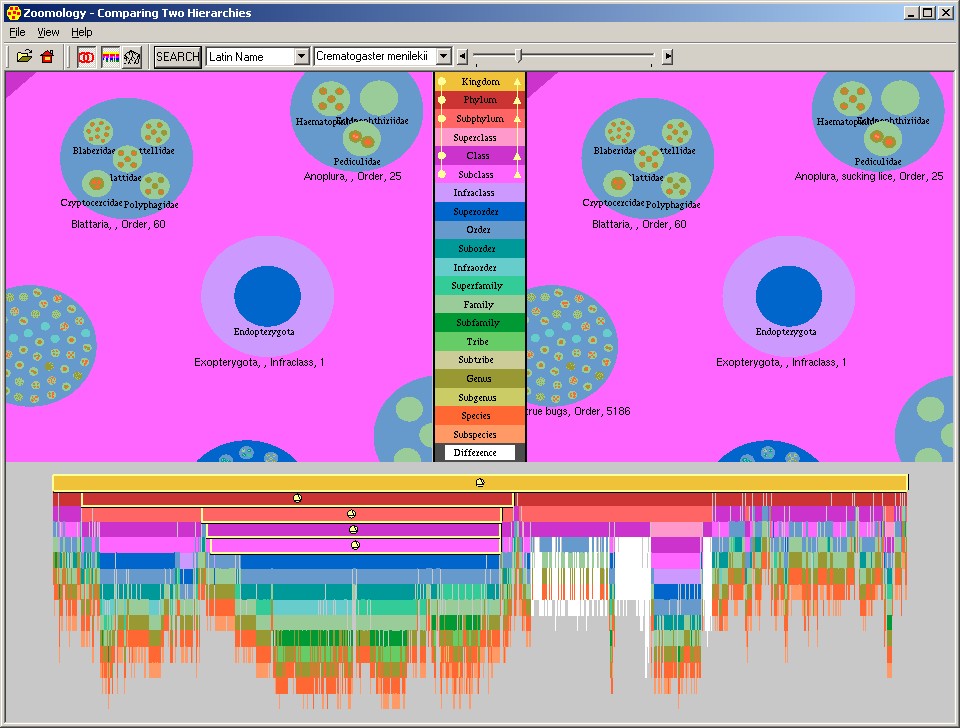Click the left arrow beside the slider
The height and width of the screenshot is (728, 960).
click(x=462, y=57)
